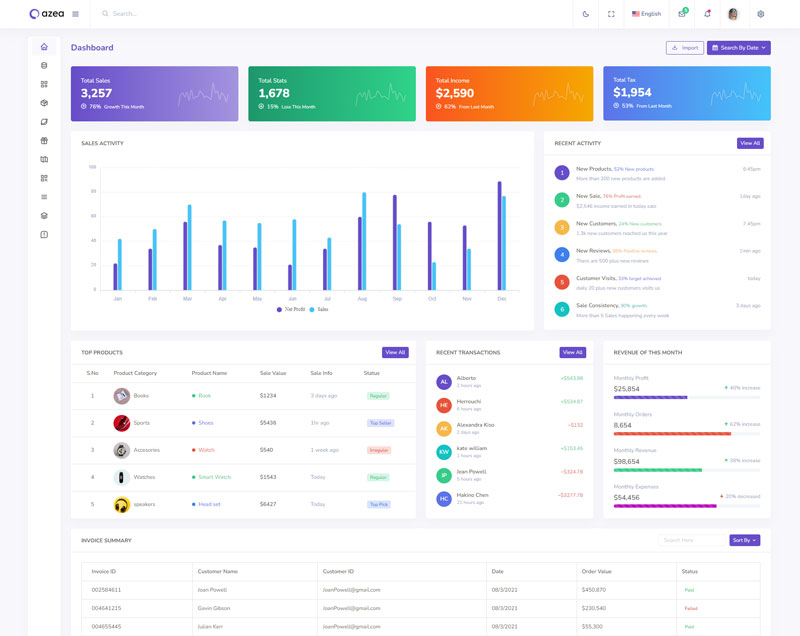This screenshot has width=800, height=636.
Task: Enter fullscreen mode via header icon
Action: pos(611,14)
